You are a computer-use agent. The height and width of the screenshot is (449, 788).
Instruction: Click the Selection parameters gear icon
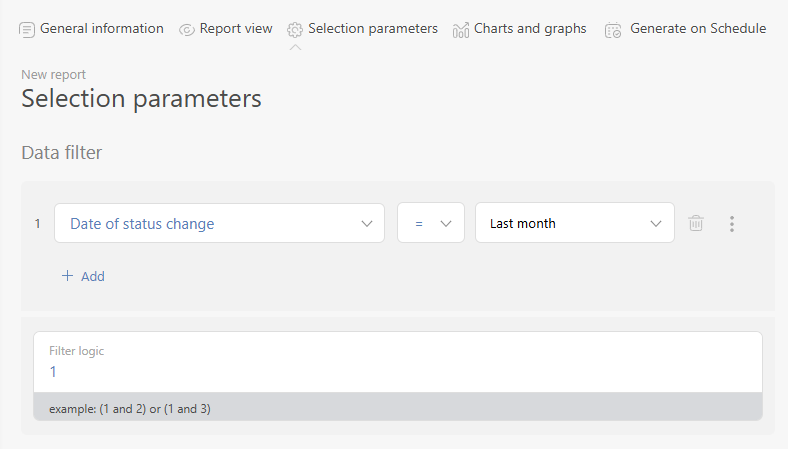pyautogui.click(x=295, y=30)
